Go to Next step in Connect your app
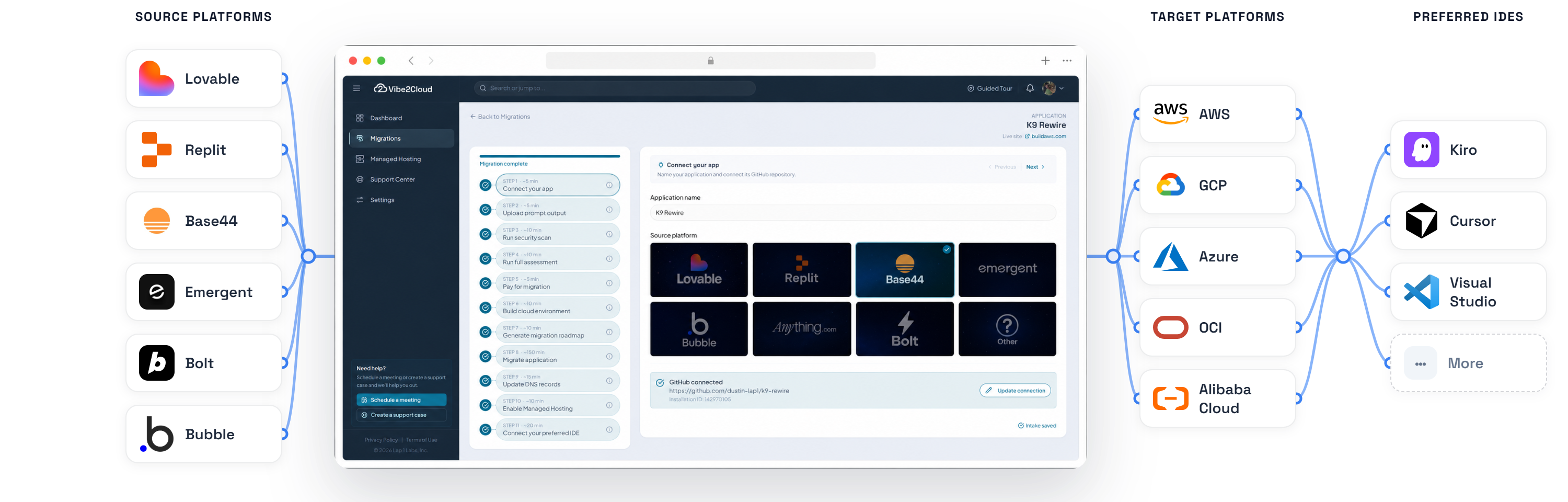 1035,167
